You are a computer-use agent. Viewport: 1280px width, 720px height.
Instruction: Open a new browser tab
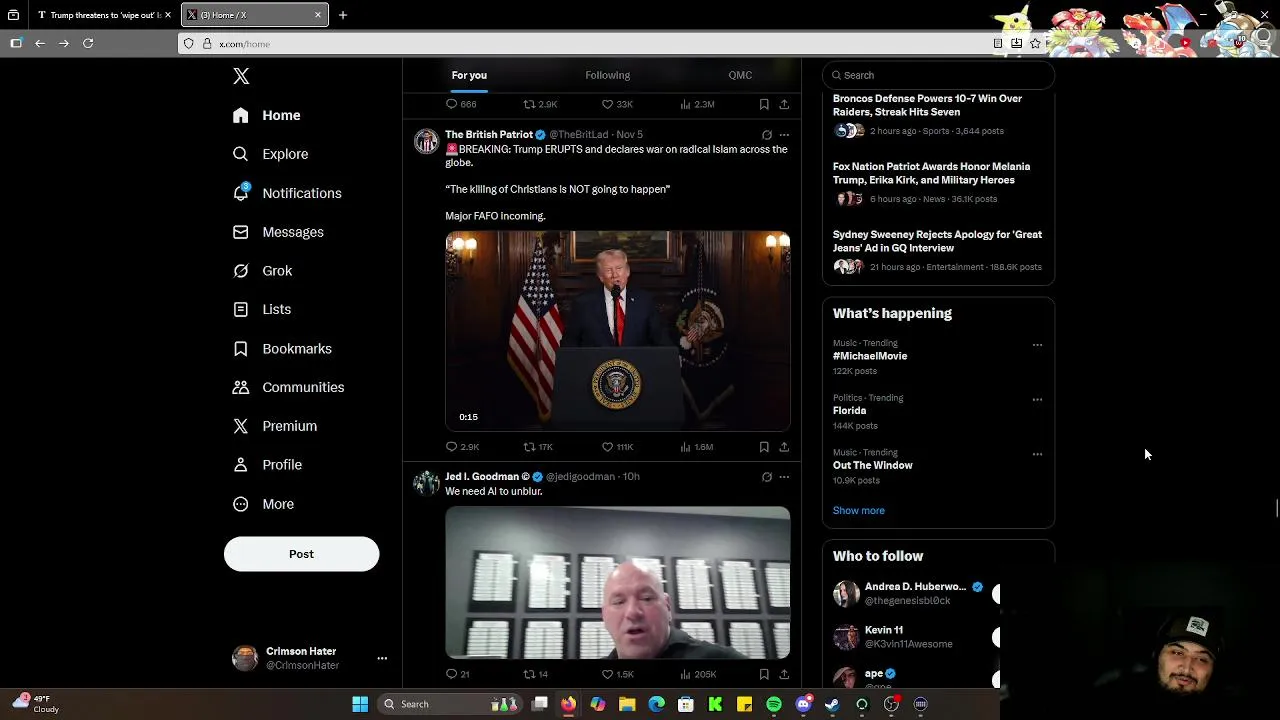click(x=343, y=15)
